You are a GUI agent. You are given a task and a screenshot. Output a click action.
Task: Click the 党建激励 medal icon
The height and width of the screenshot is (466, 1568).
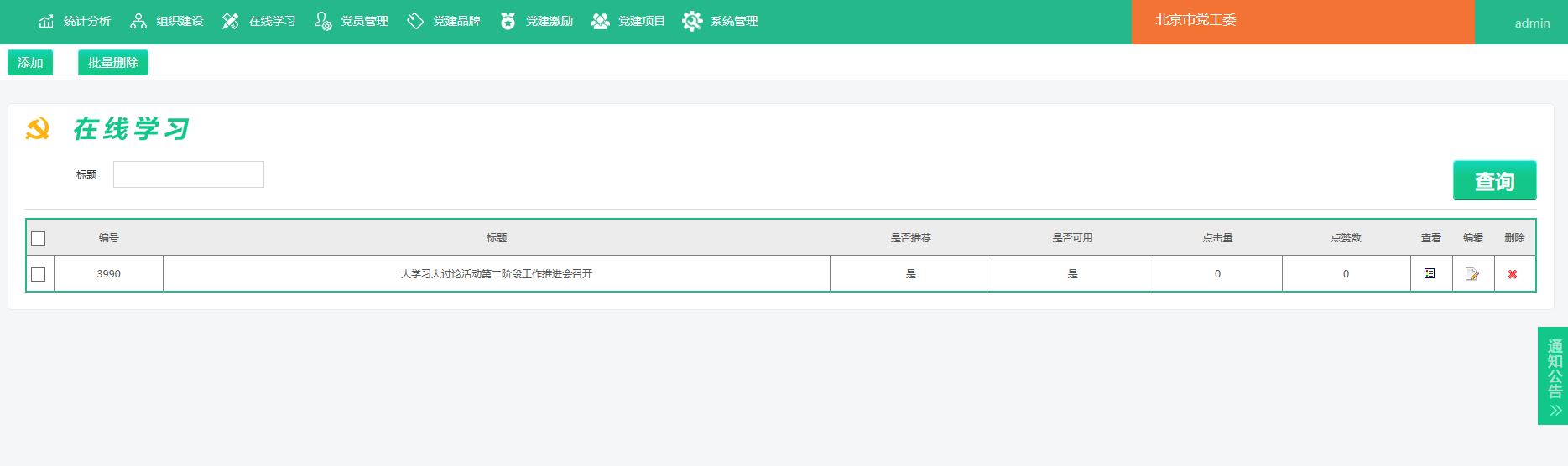pos(508,21)
